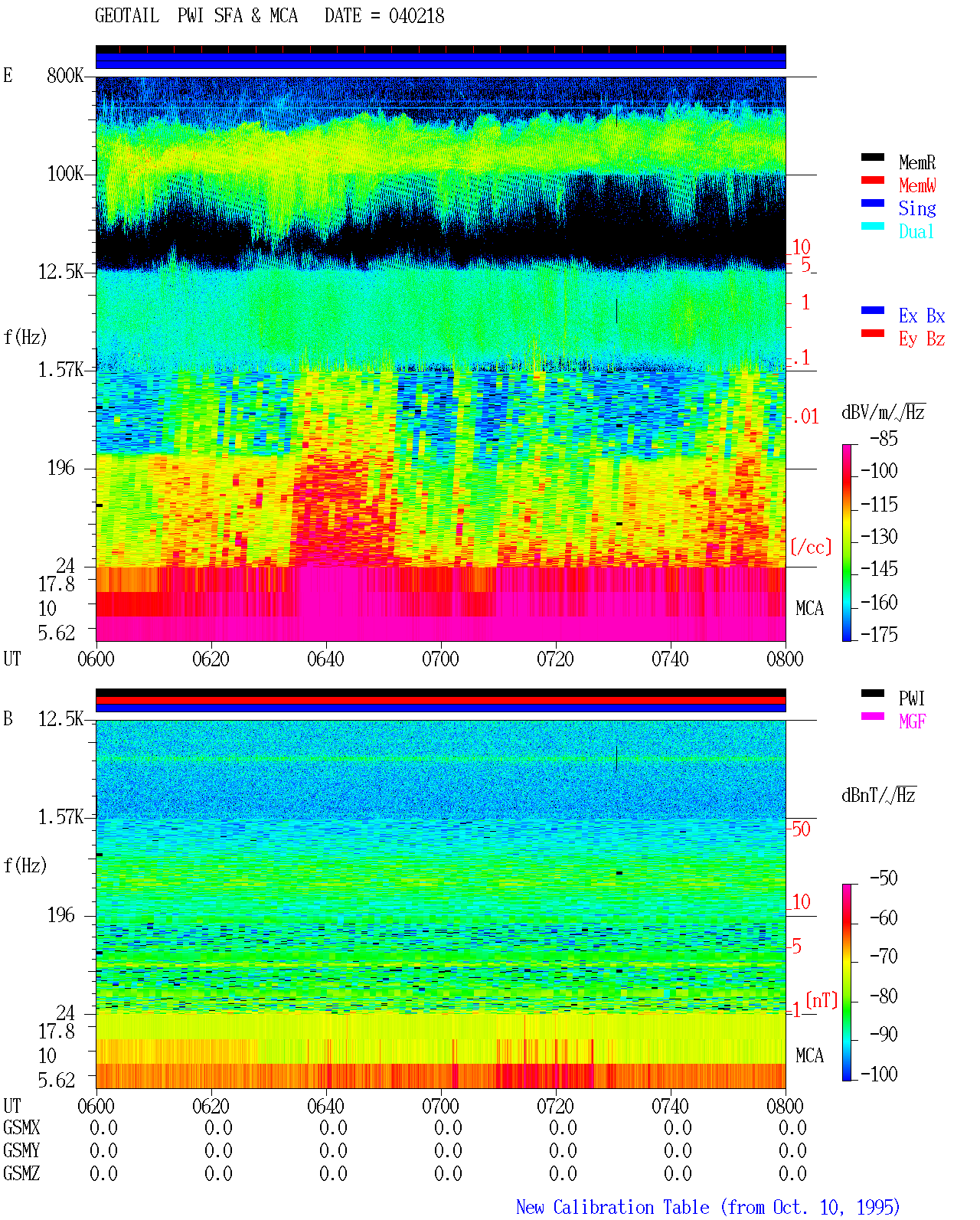This screenshot has width=980, height=1220.
Task: Click the blue mode bar above E spectrogram
Action: pos(441,61)
